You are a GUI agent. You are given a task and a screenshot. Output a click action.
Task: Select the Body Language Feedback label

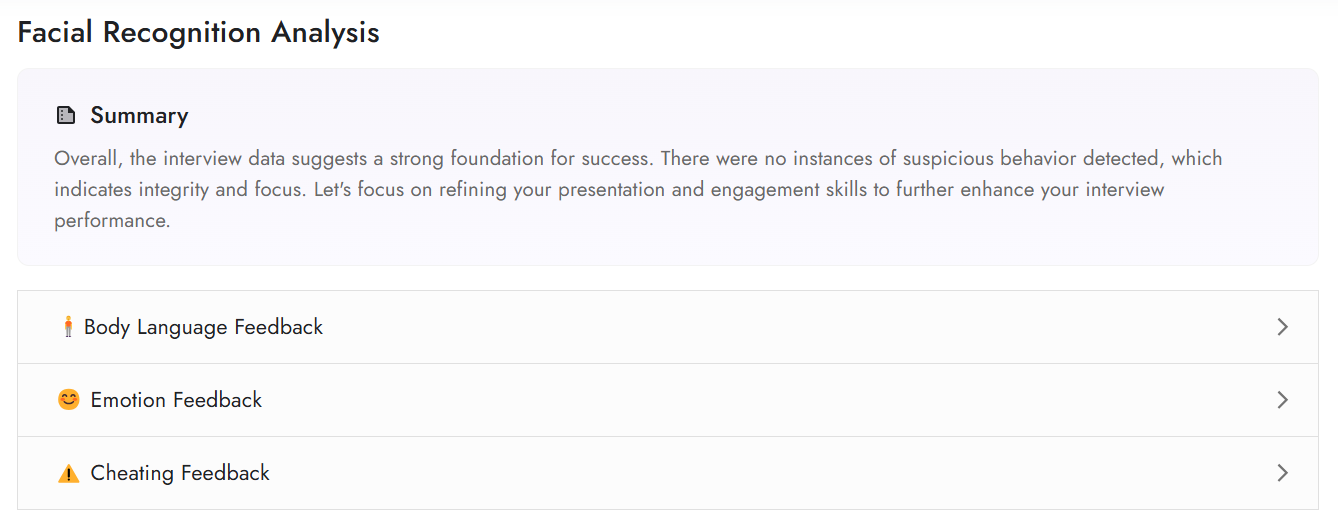[x=203, y=327]
